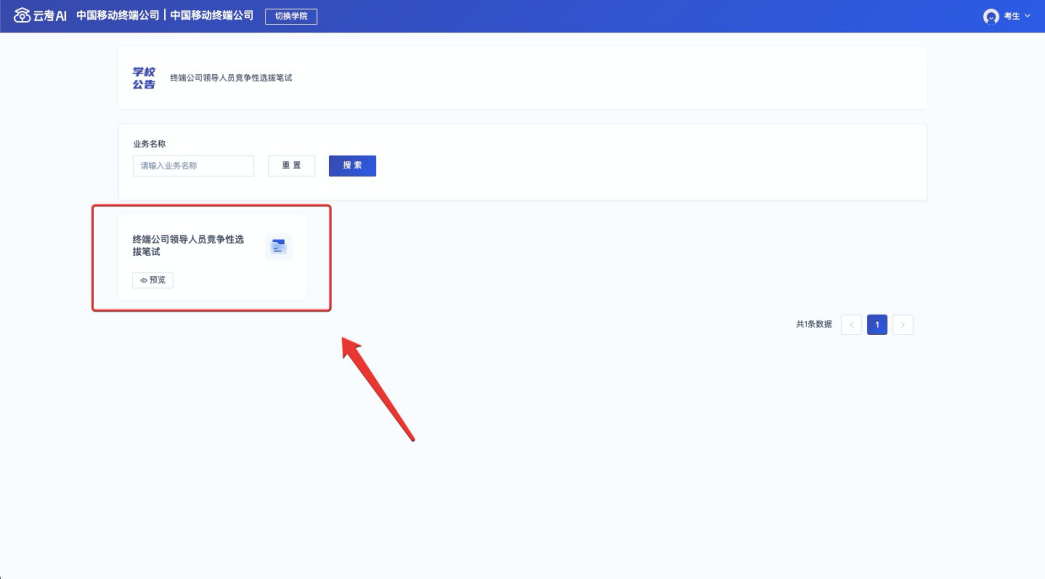
Task: Click the 共1条数据 total count text
Action: pos(813,324)
